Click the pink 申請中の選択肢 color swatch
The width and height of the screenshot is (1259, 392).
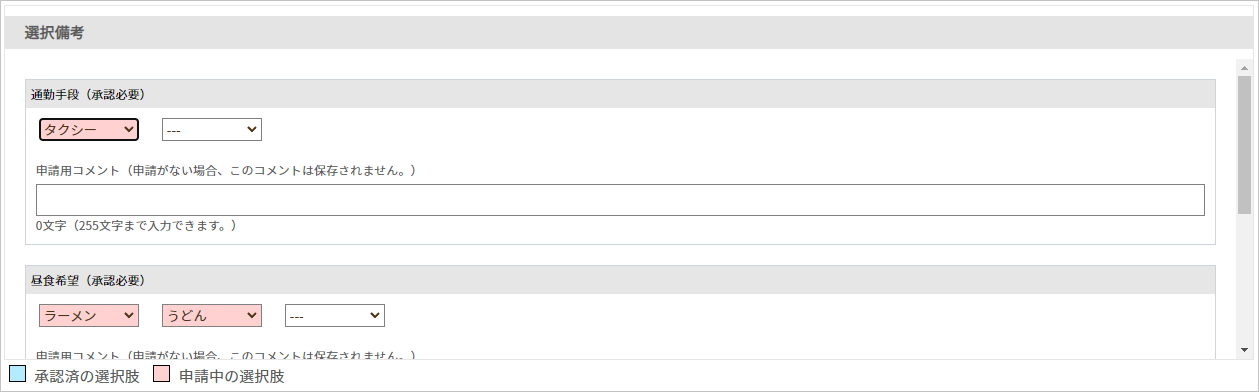tap(162, 375)
